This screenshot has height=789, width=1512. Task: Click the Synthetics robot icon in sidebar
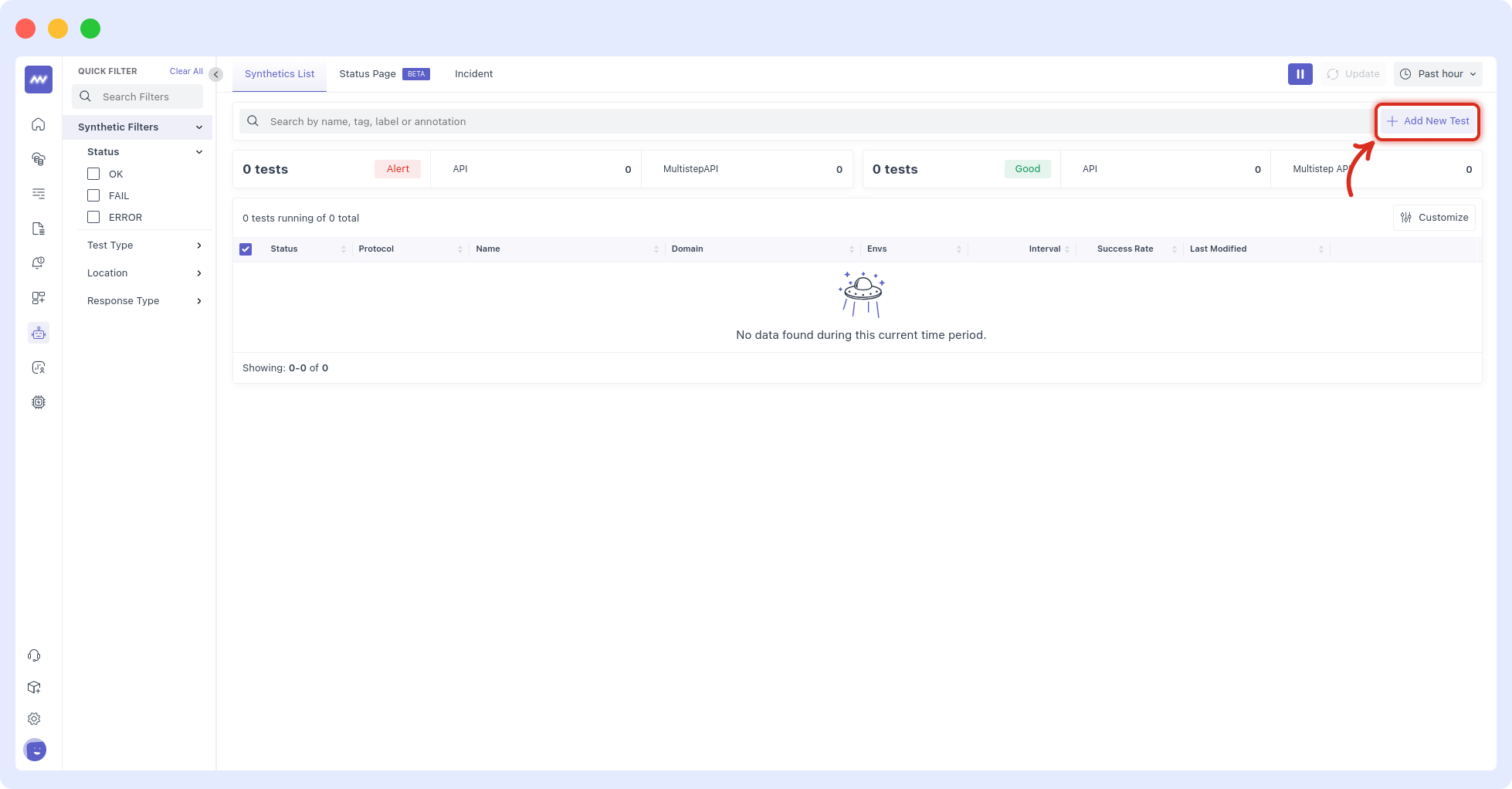pyautogui.click(x=38, y=333)
